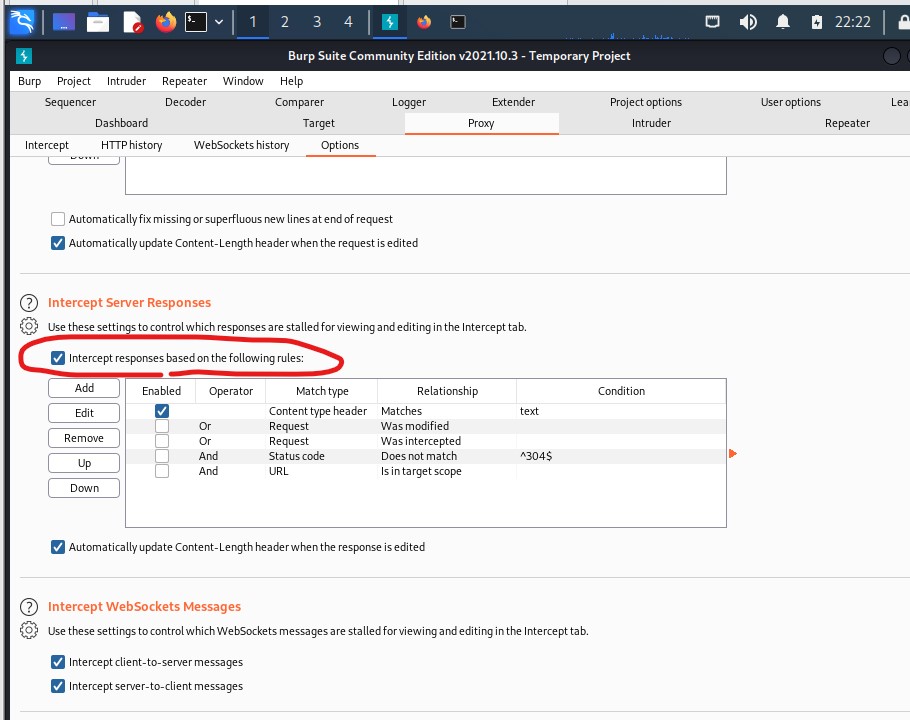910x720 pixels.
Task: Open the Kali Linux applications menu
Action: [23, 22]
